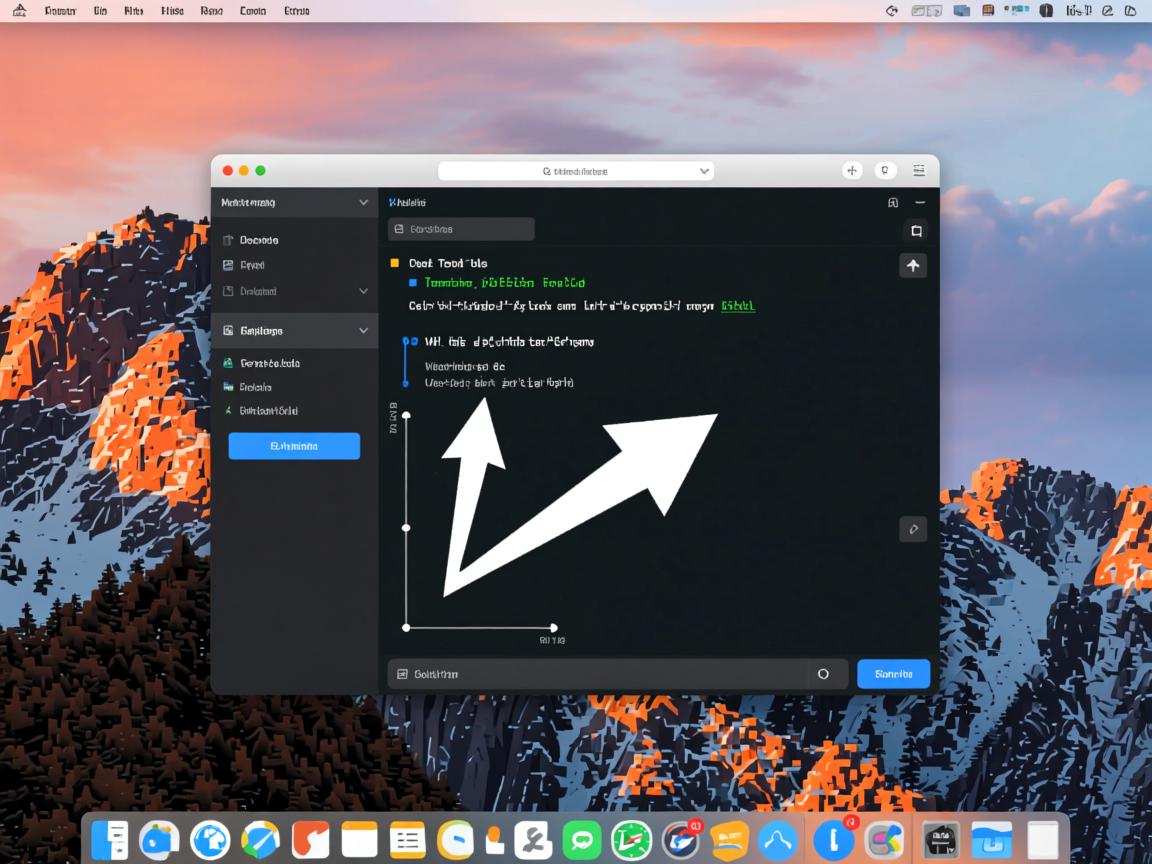Select the first item in the sidebar list
This screenshot has width=1152, height=864.
258,240
